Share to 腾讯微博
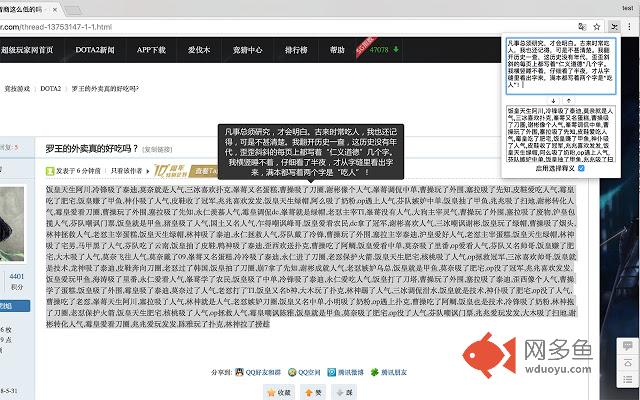The width and height of the screenshot is (640, 400). (x=351, y=372)
